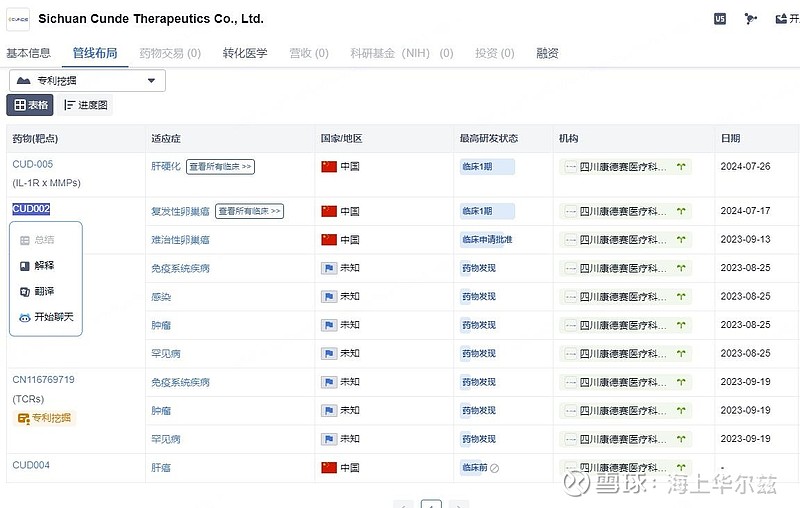Open the 药物交易 (0) tab
The image size is (800, 508).
click(170, 53)
